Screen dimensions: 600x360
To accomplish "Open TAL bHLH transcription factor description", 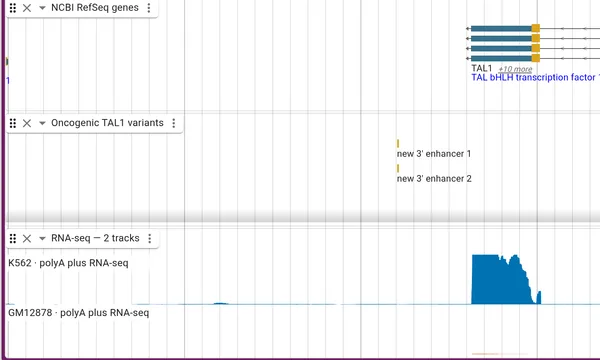I will click(535, 78).
